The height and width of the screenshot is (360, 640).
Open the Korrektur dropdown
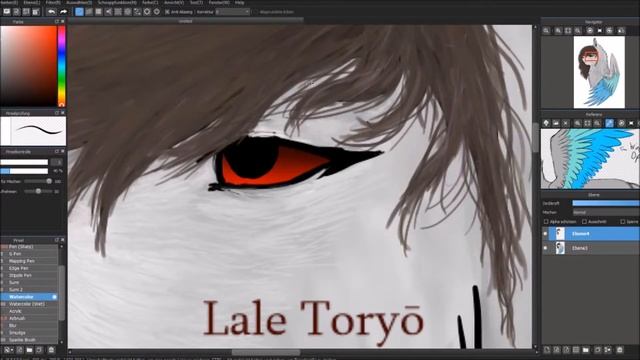(x=233, y=12)
